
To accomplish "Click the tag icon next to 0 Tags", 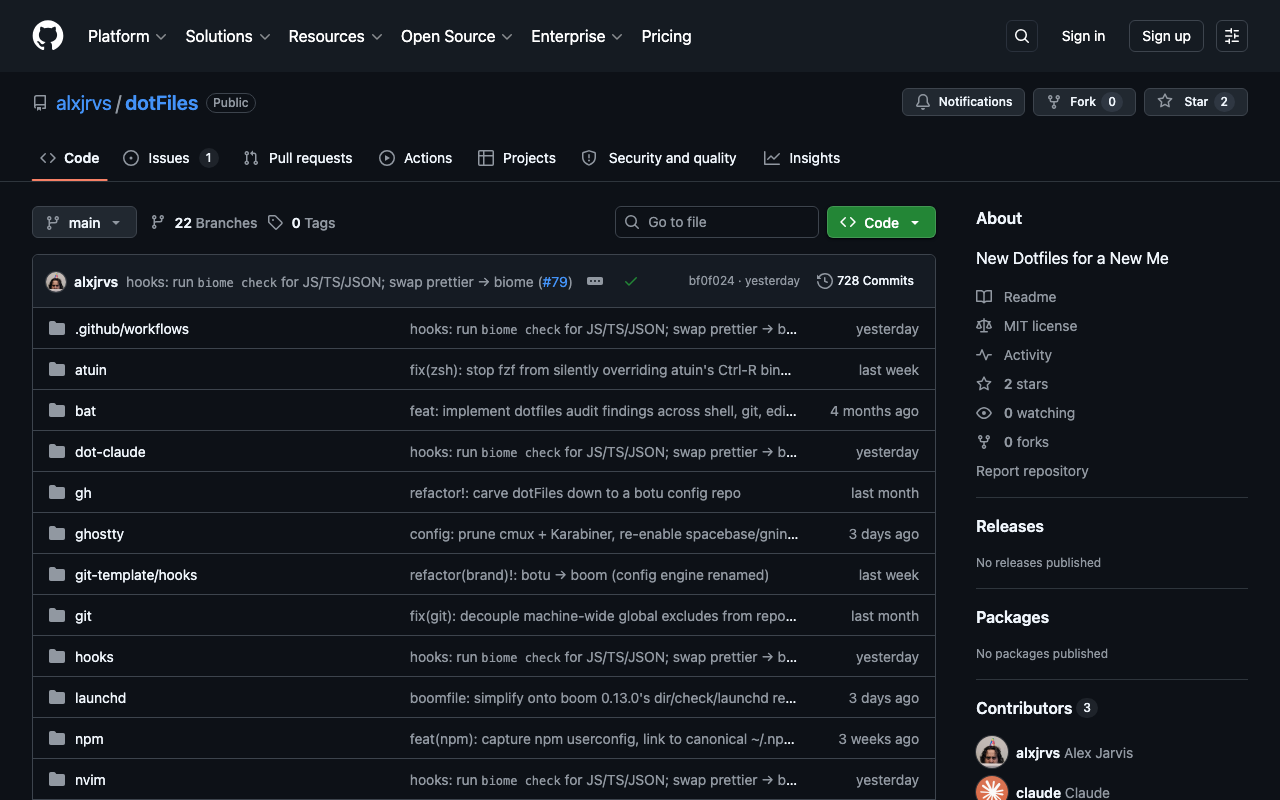I will [275, 222].
